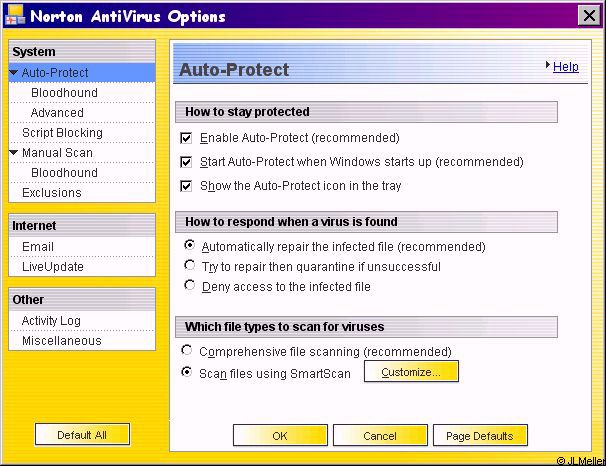Click the Default All button
Screen dimensions: 606x466
pos(82,435)
